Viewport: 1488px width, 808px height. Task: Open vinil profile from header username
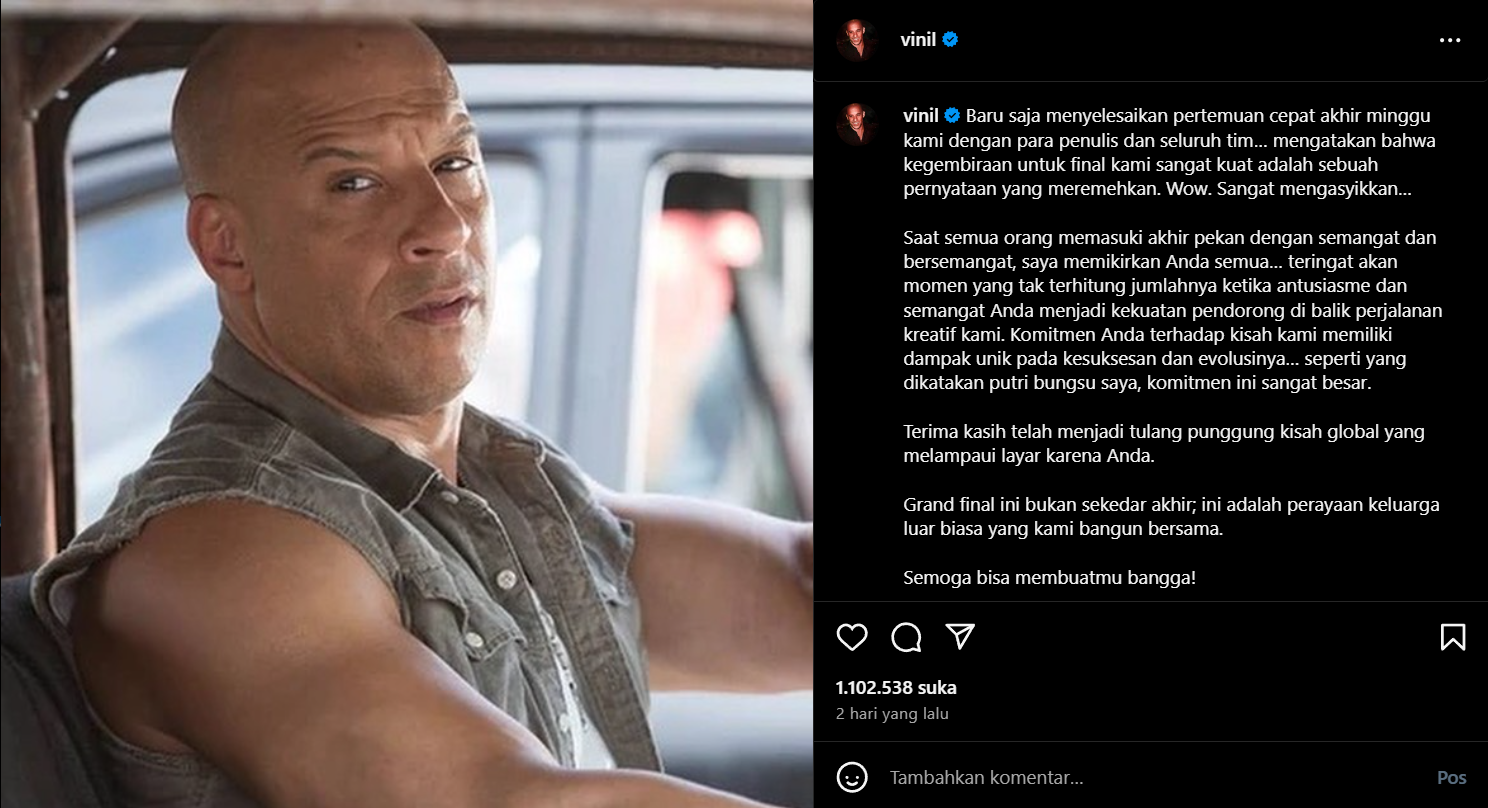[x=920, y=40]
